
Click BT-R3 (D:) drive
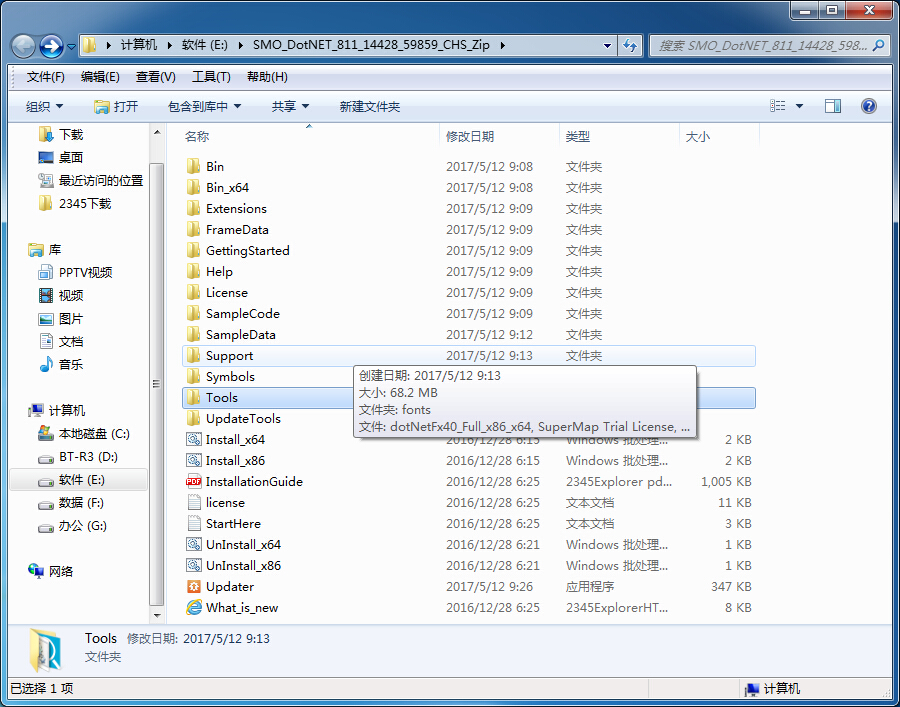point(77,457)
